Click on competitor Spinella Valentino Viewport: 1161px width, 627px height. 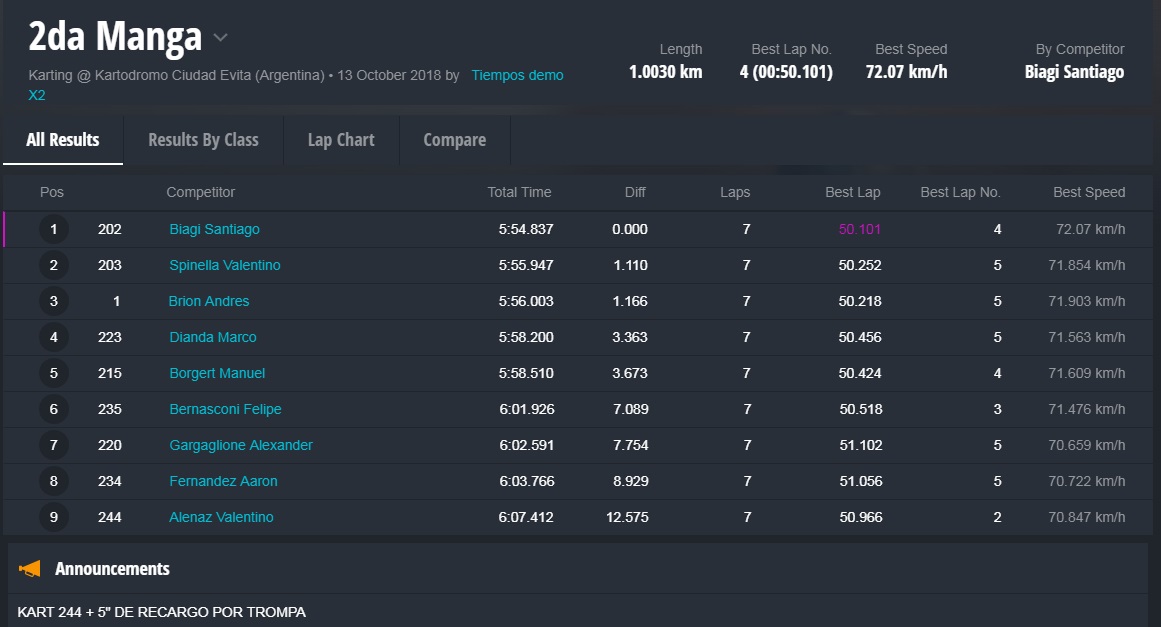coord(224,265)
